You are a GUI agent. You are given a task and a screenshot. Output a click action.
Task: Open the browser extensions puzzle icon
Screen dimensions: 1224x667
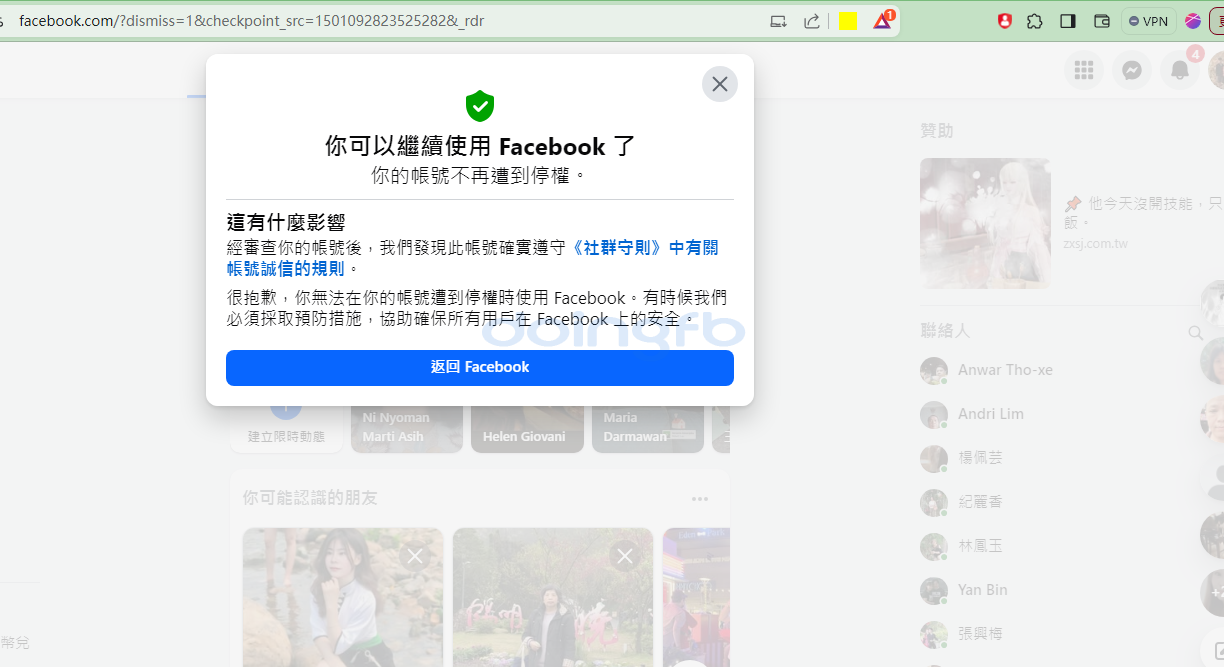click(1035, 21)
